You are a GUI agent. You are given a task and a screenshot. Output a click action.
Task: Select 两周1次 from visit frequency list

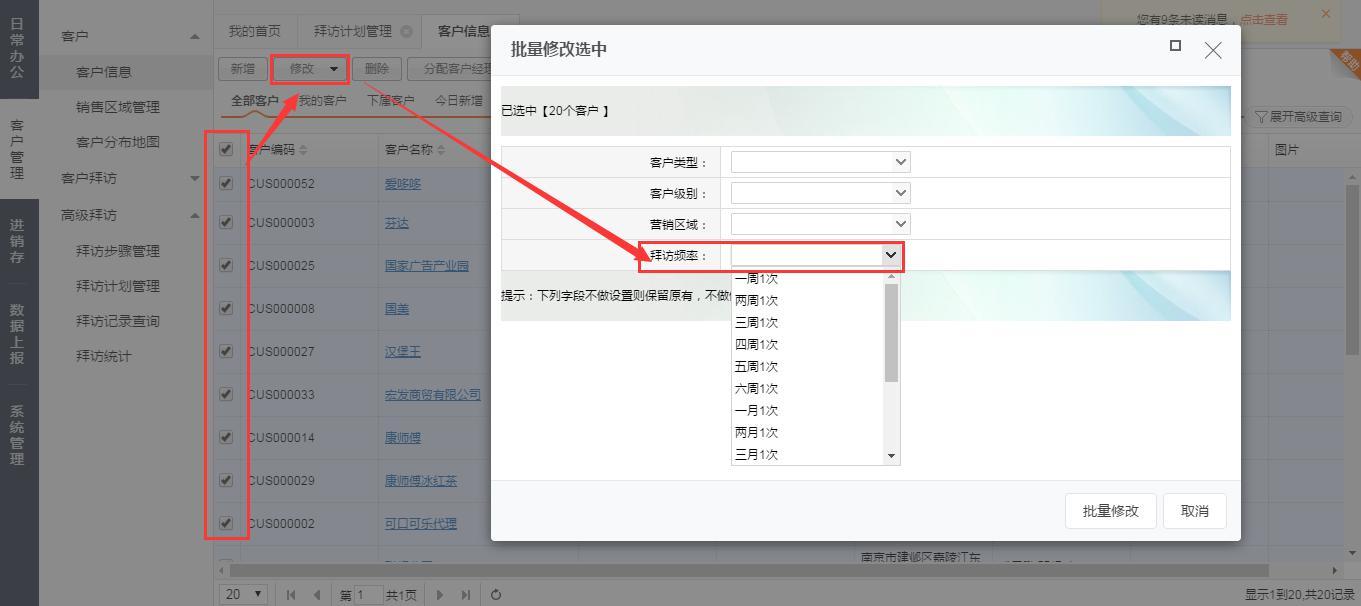tap(756, 300)
